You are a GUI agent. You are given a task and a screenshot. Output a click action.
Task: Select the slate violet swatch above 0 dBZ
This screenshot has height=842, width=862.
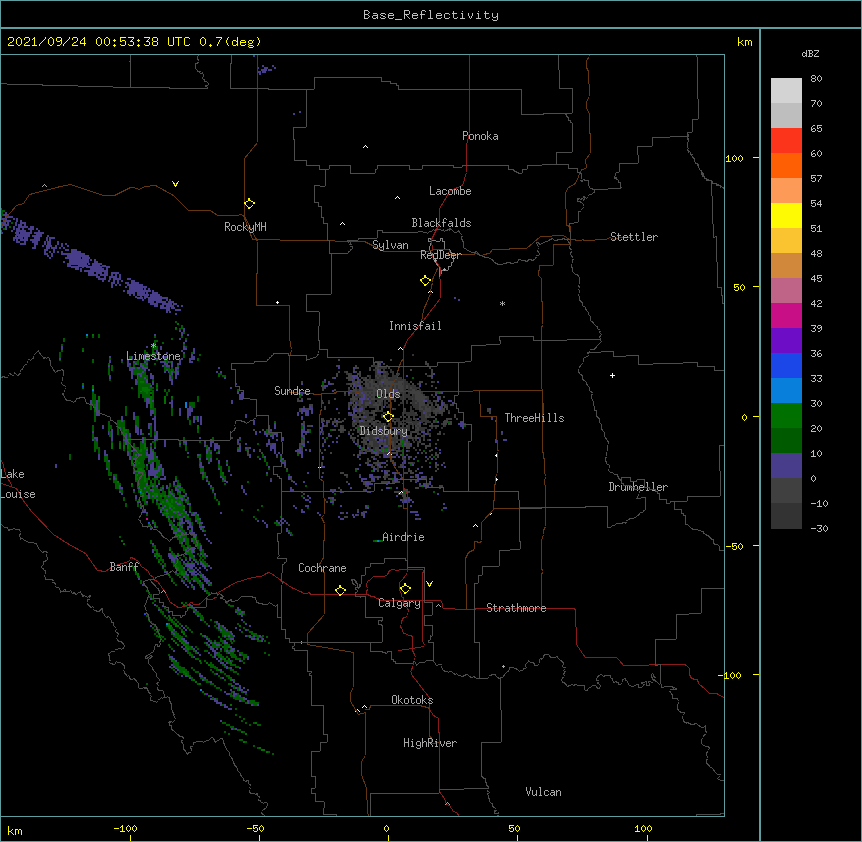pos(786,466)
